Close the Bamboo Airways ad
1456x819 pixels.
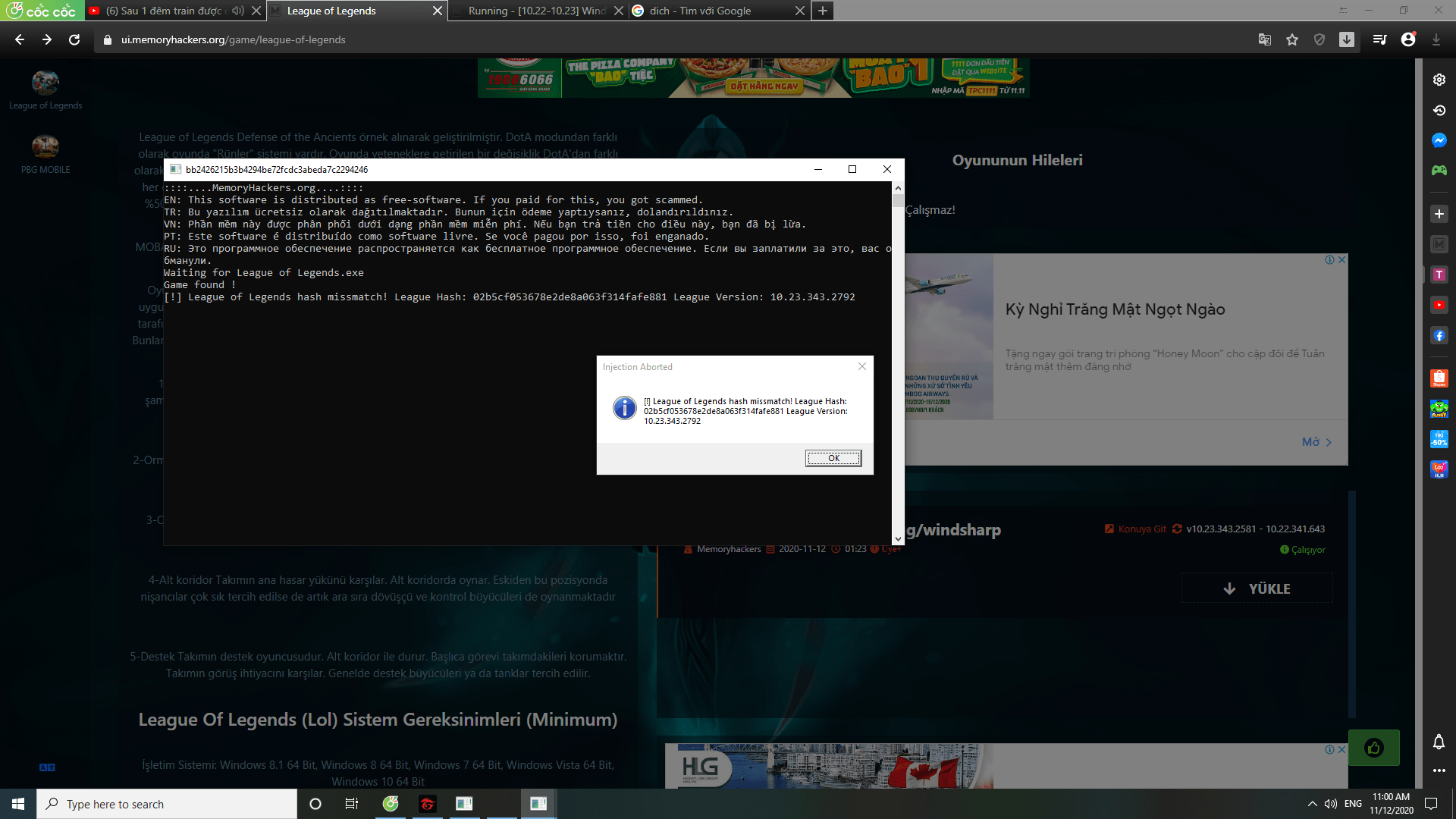[x=1341, y=259]
